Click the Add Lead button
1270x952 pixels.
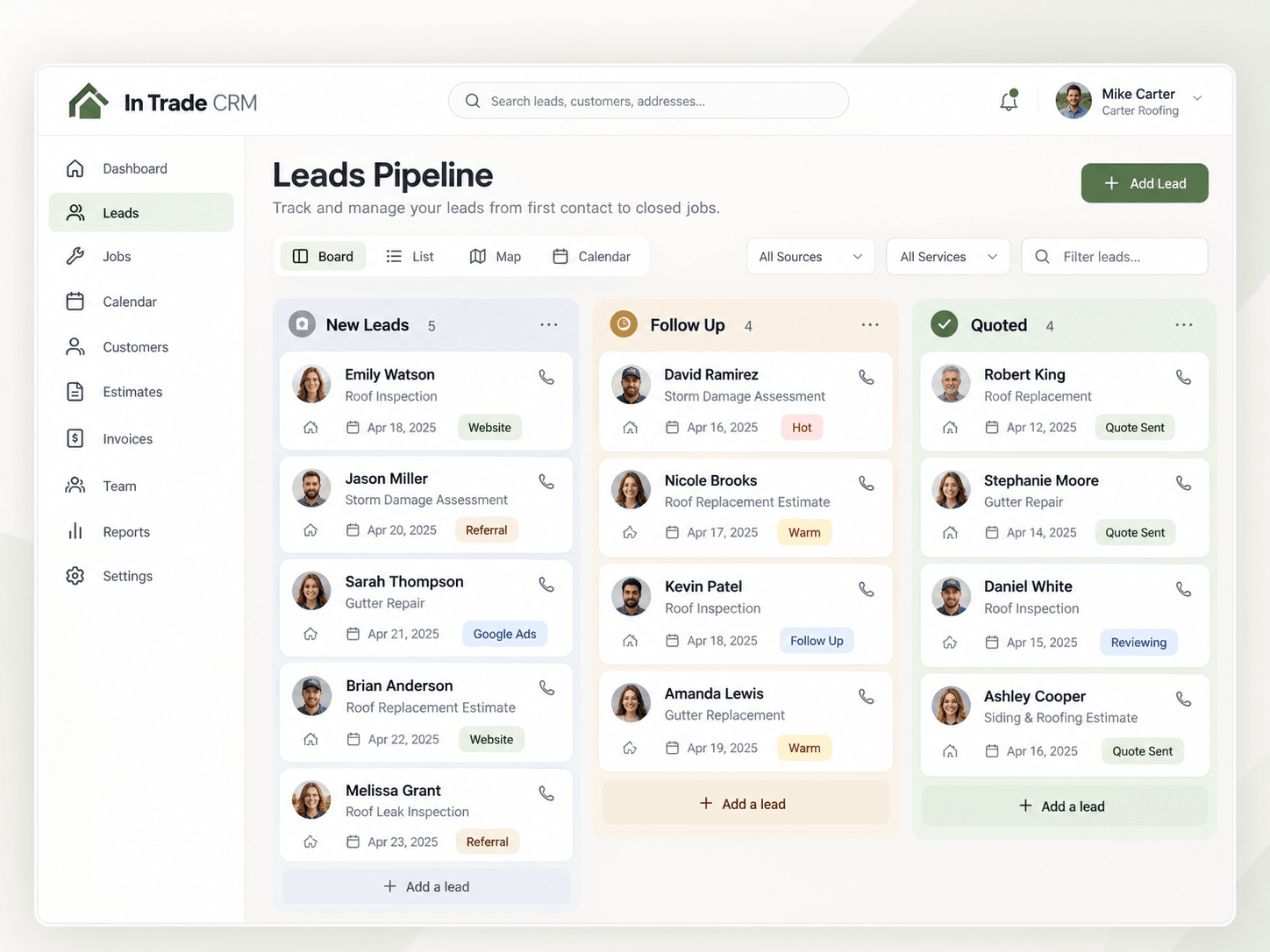1145,183
